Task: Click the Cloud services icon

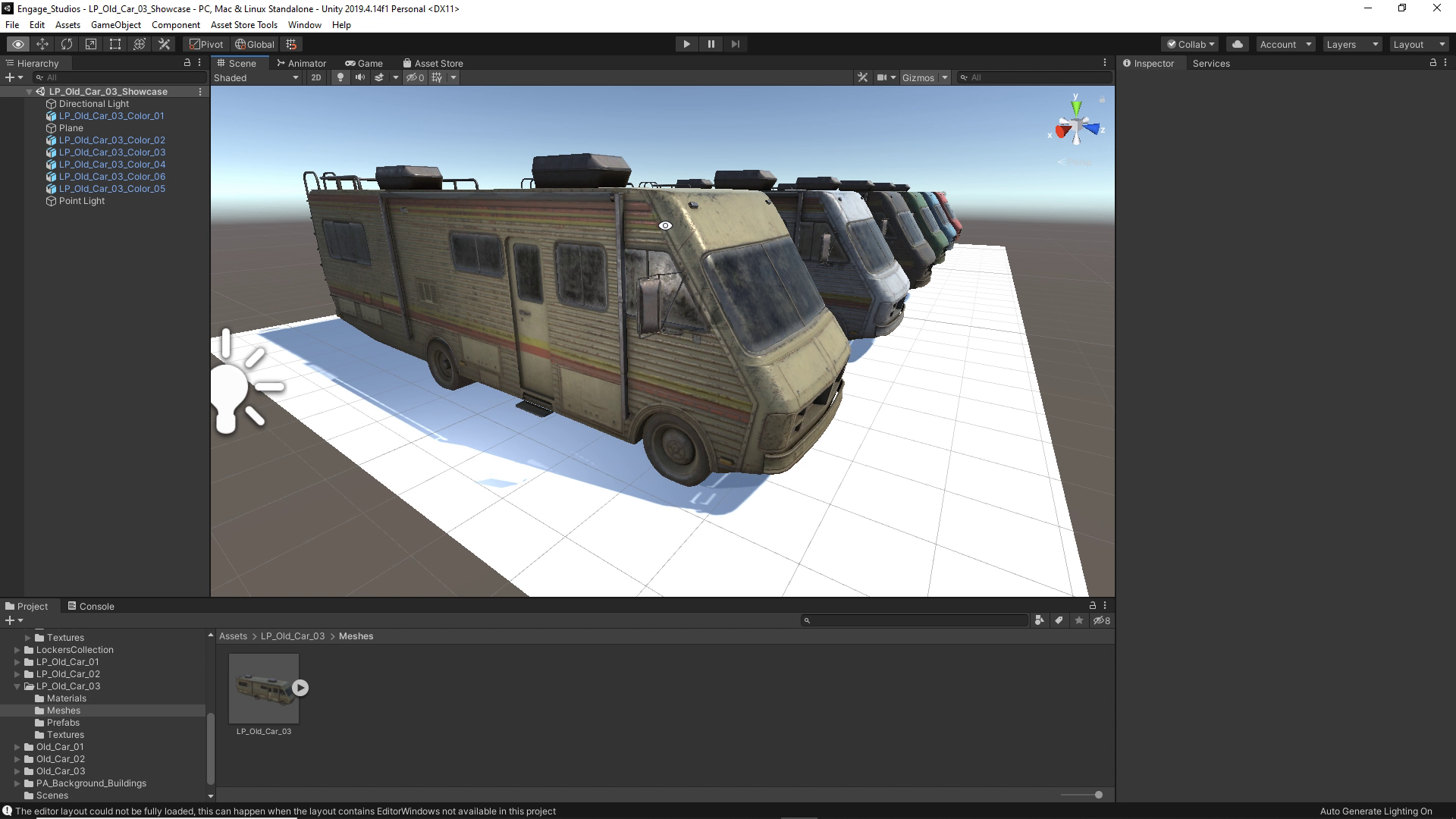Action: coord(1238,44)
